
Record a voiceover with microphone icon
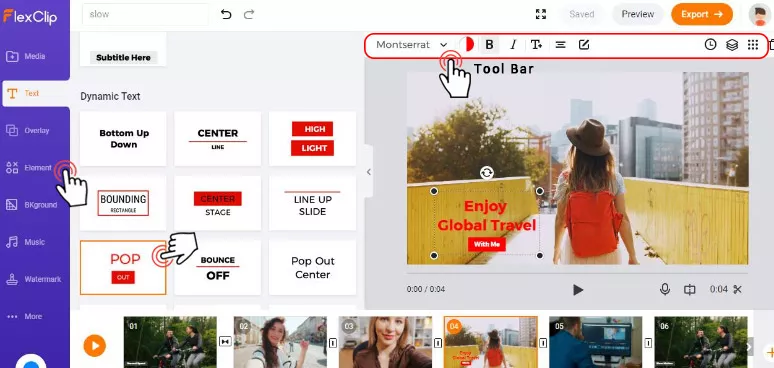tap(665, 290)
